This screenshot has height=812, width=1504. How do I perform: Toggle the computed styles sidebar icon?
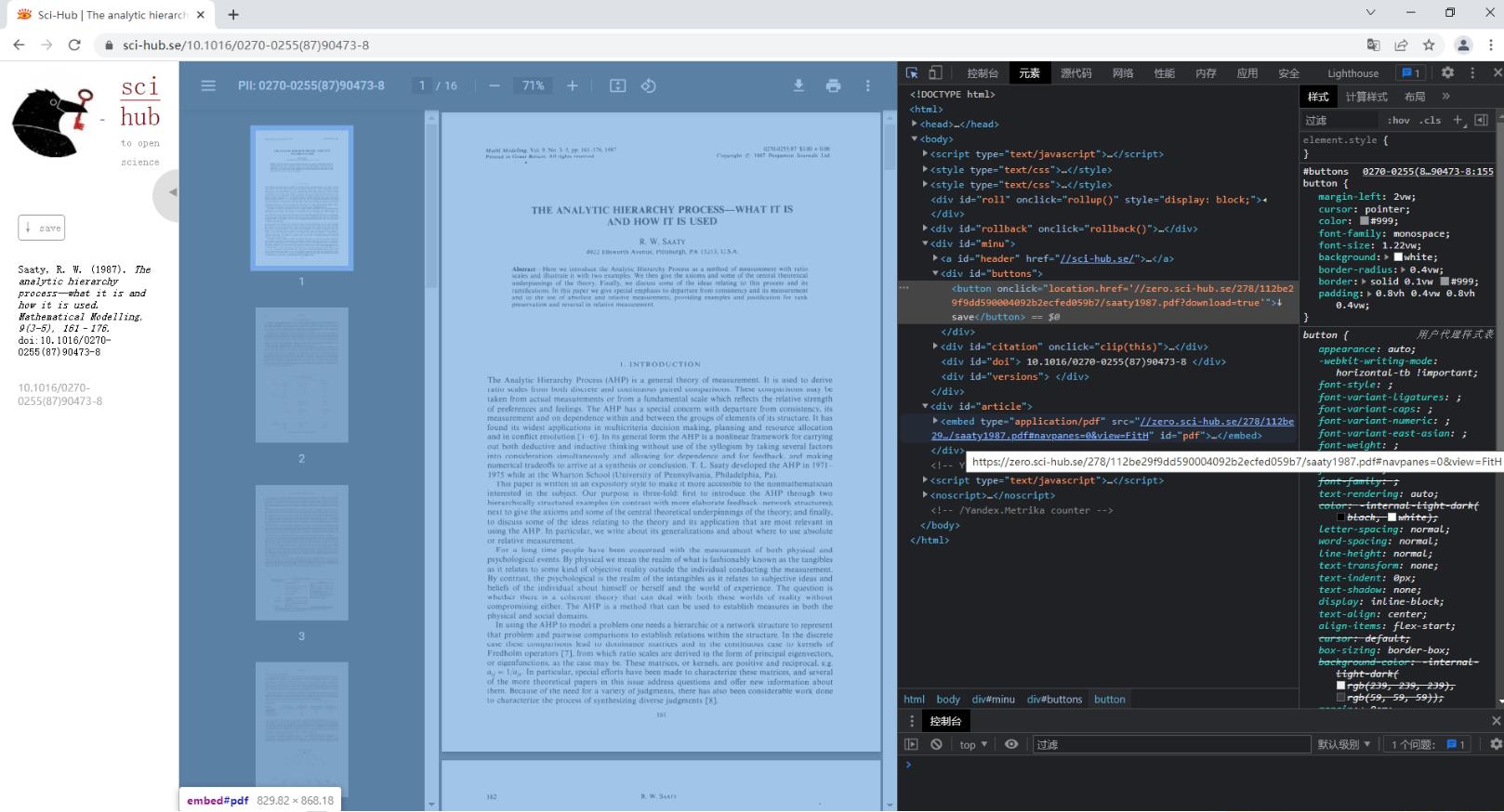pos(1482,120)
